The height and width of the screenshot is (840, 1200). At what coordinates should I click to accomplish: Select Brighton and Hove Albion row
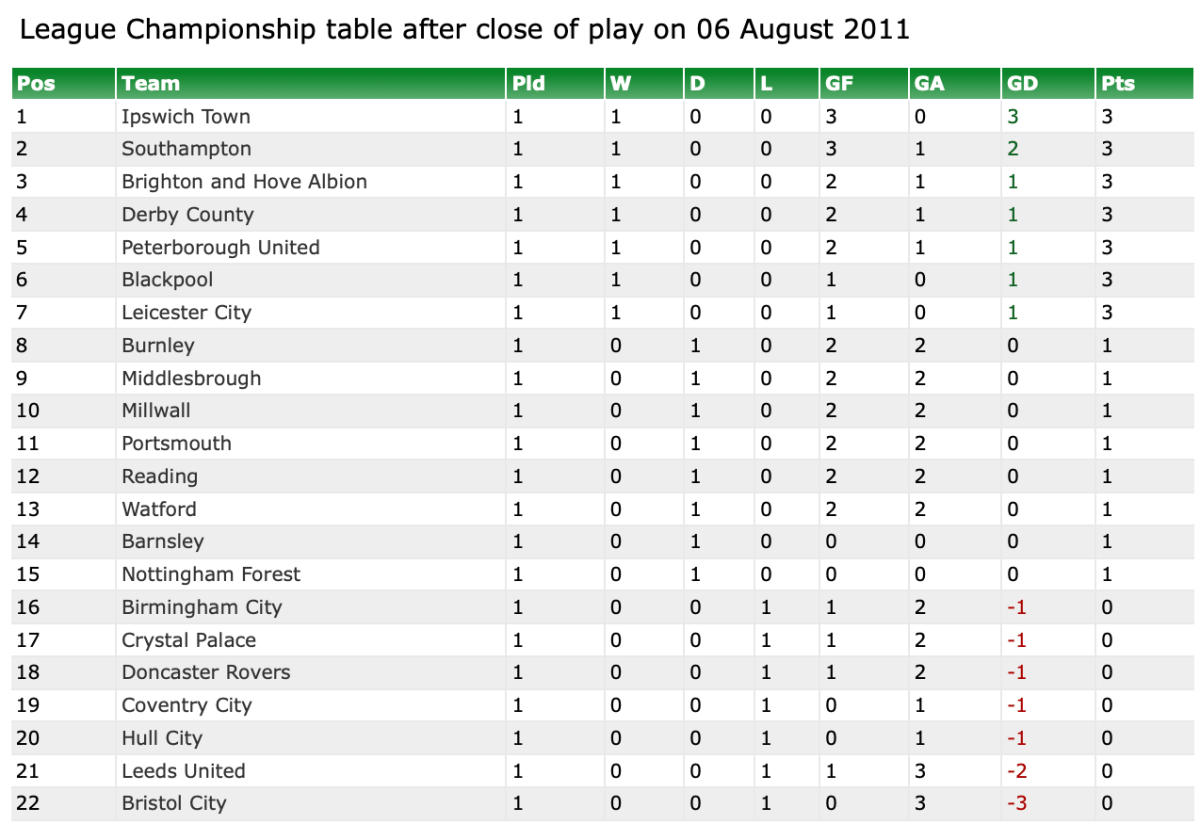[x=244, y=182]
